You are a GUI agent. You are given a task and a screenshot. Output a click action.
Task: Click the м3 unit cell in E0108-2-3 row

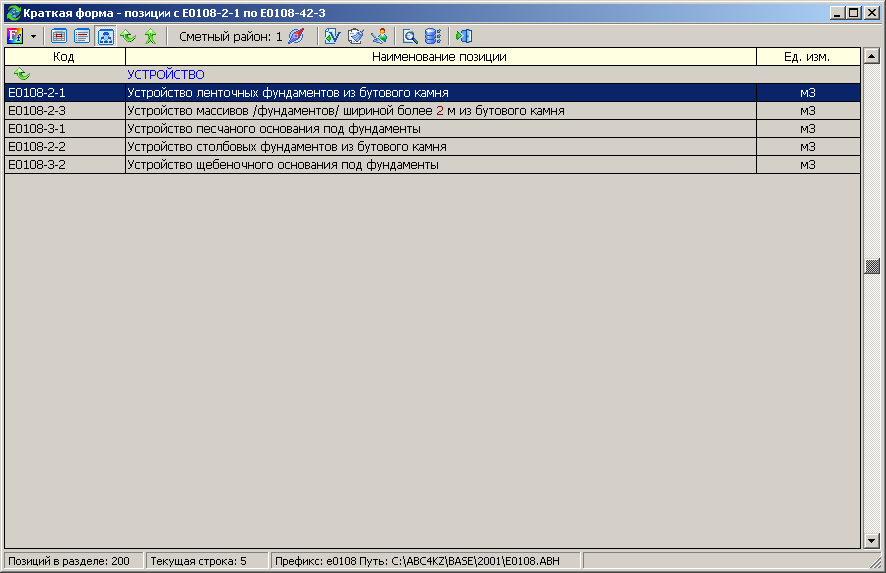[808, 111]
